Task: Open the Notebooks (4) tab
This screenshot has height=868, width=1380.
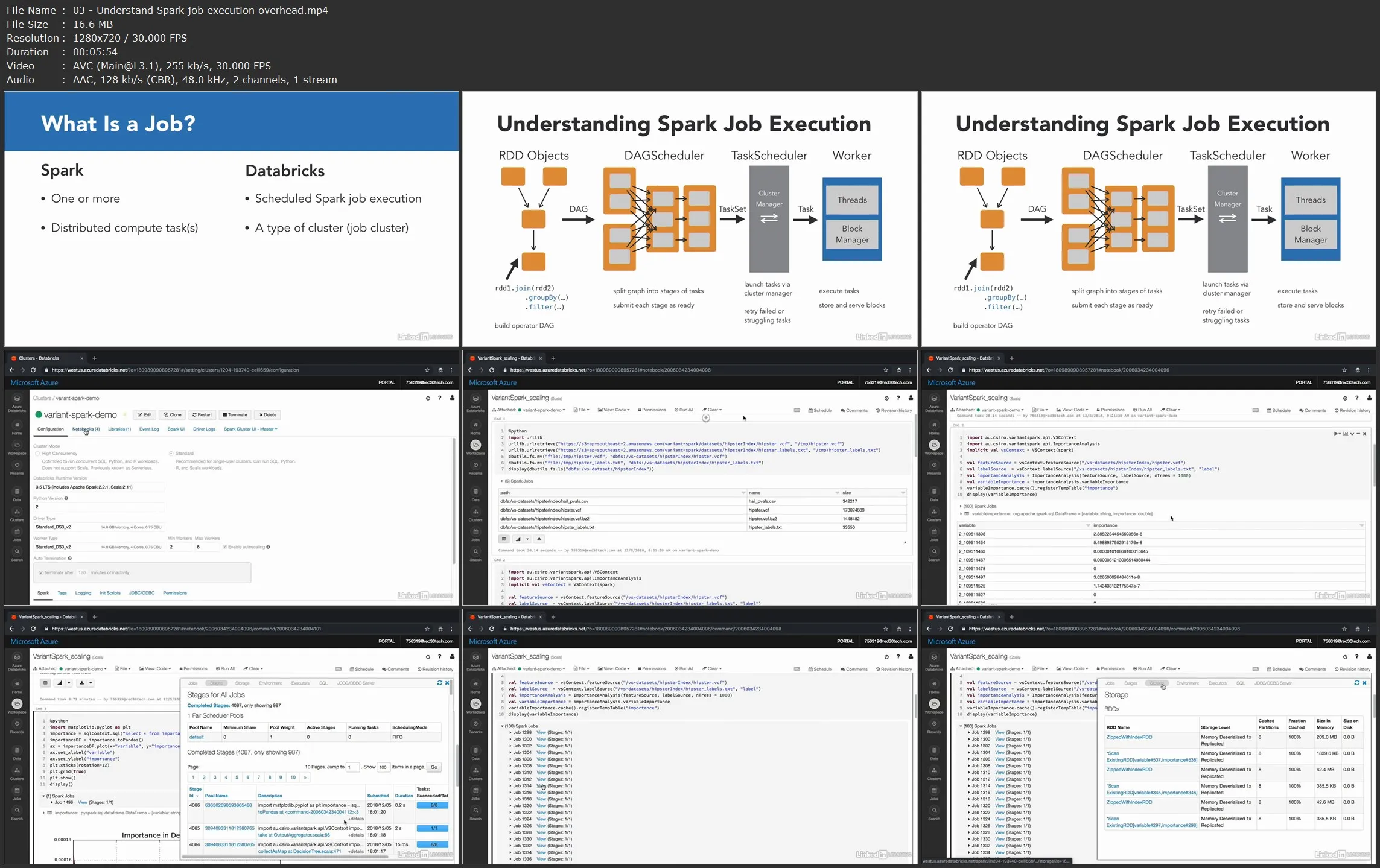Action: (x=86, y=429)
